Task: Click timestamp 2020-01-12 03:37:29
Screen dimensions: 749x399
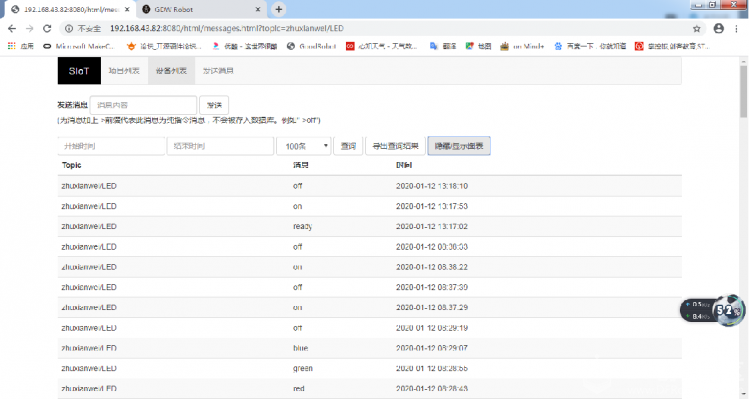Action: pyautogui.click(x=432, y=307)
